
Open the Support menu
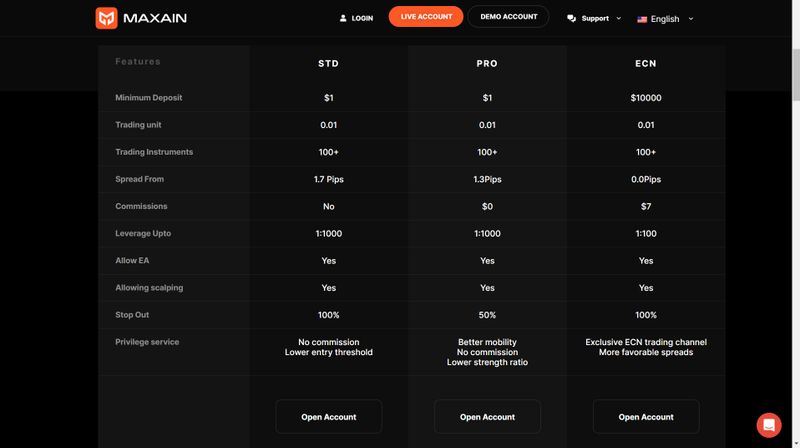click(594, 18)
